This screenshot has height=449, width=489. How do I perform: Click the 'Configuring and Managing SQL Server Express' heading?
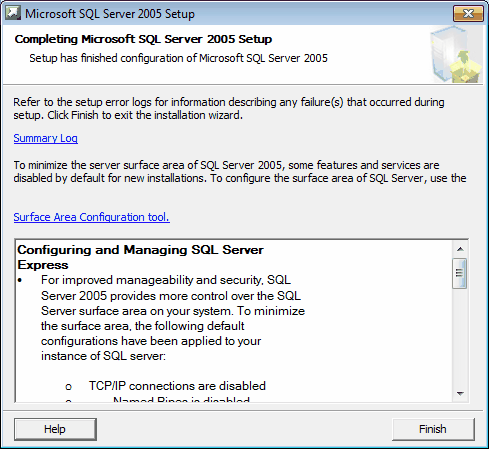pyautogui.click(x=140, y=257)
